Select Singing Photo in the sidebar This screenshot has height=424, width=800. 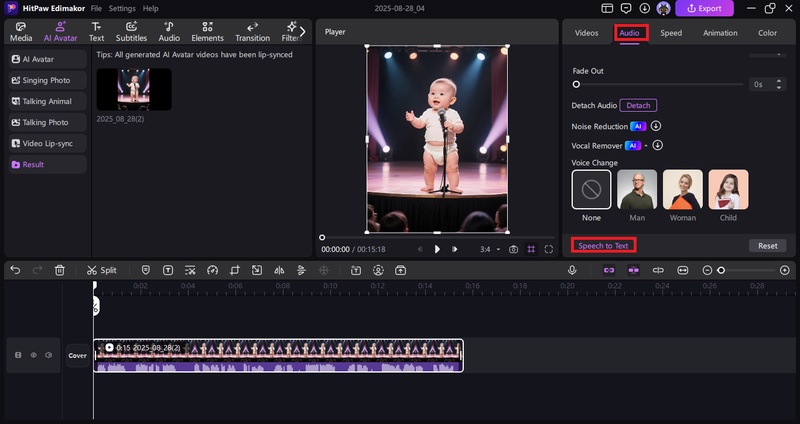(x=47, y=80)
